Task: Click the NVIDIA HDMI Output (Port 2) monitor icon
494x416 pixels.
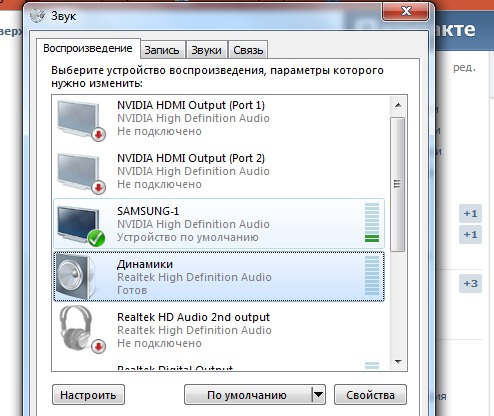Action: 81,173
